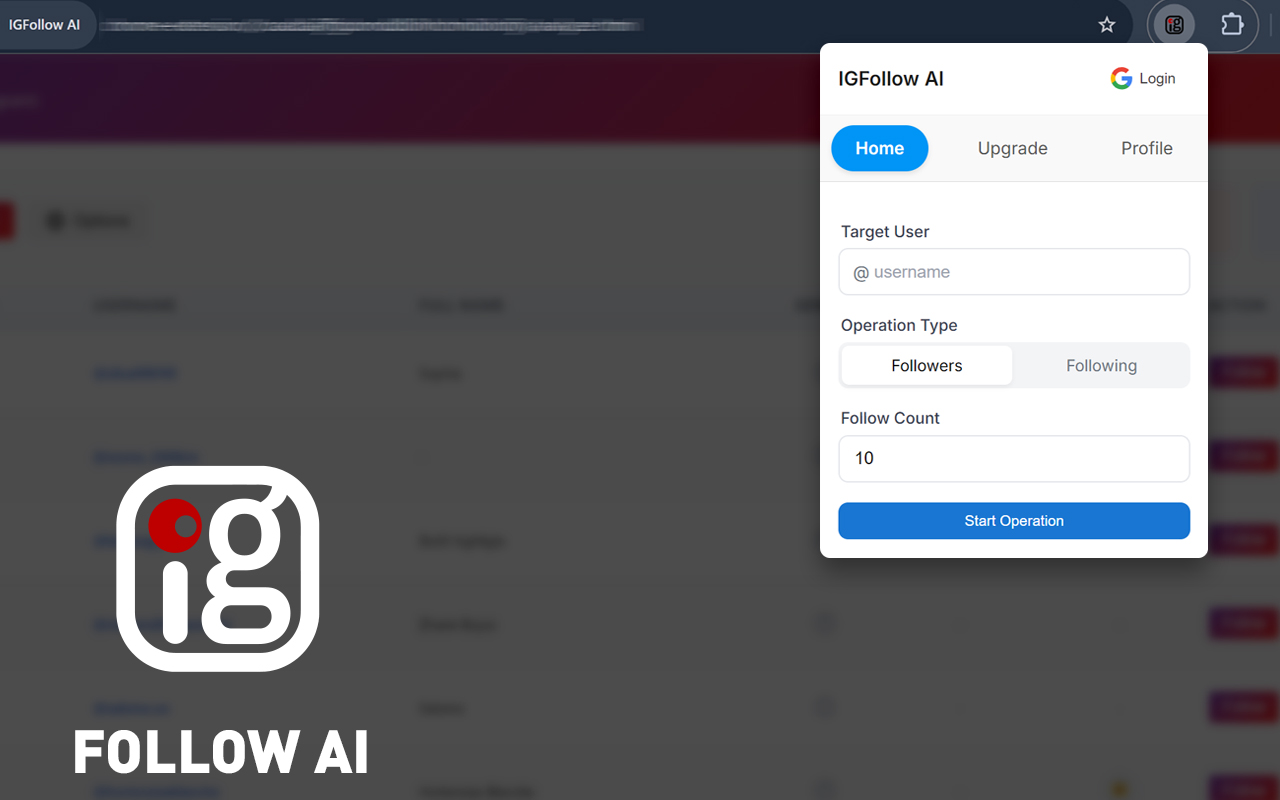The image size is (1280, 800).
Task: Select Followers operation type
Action: (927, 366)
